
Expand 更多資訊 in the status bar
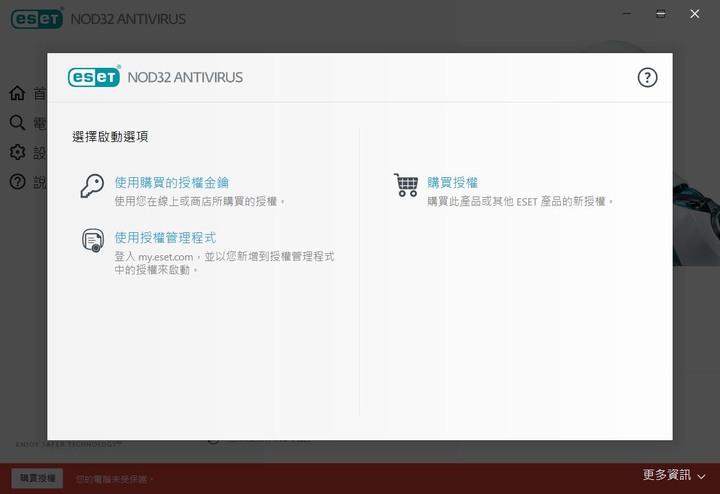pos(666,475)
